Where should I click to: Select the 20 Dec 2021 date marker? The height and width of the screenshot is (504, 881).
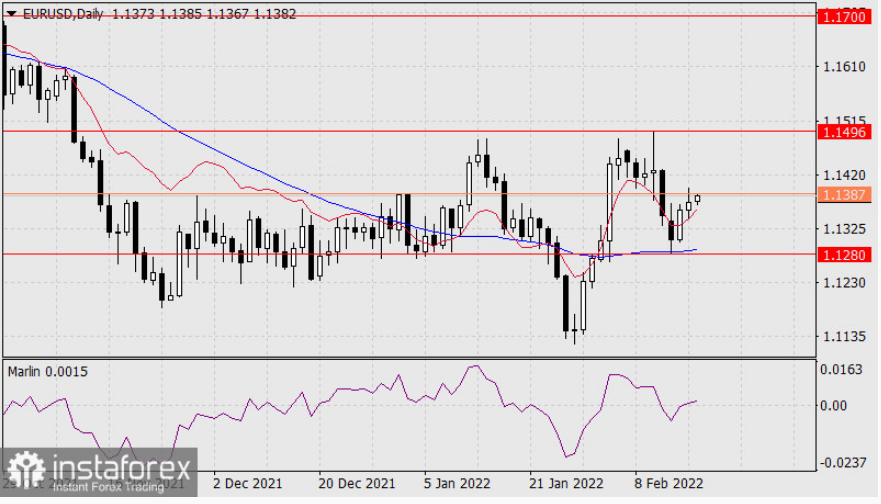coord(356,483)
